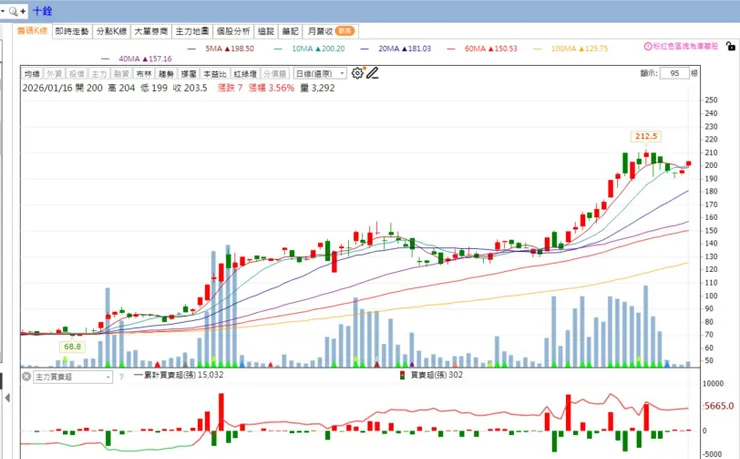The width and height of the screenshot is (740, 459).
Task: Open the chart settings gear icon
Action: (357, 73)
